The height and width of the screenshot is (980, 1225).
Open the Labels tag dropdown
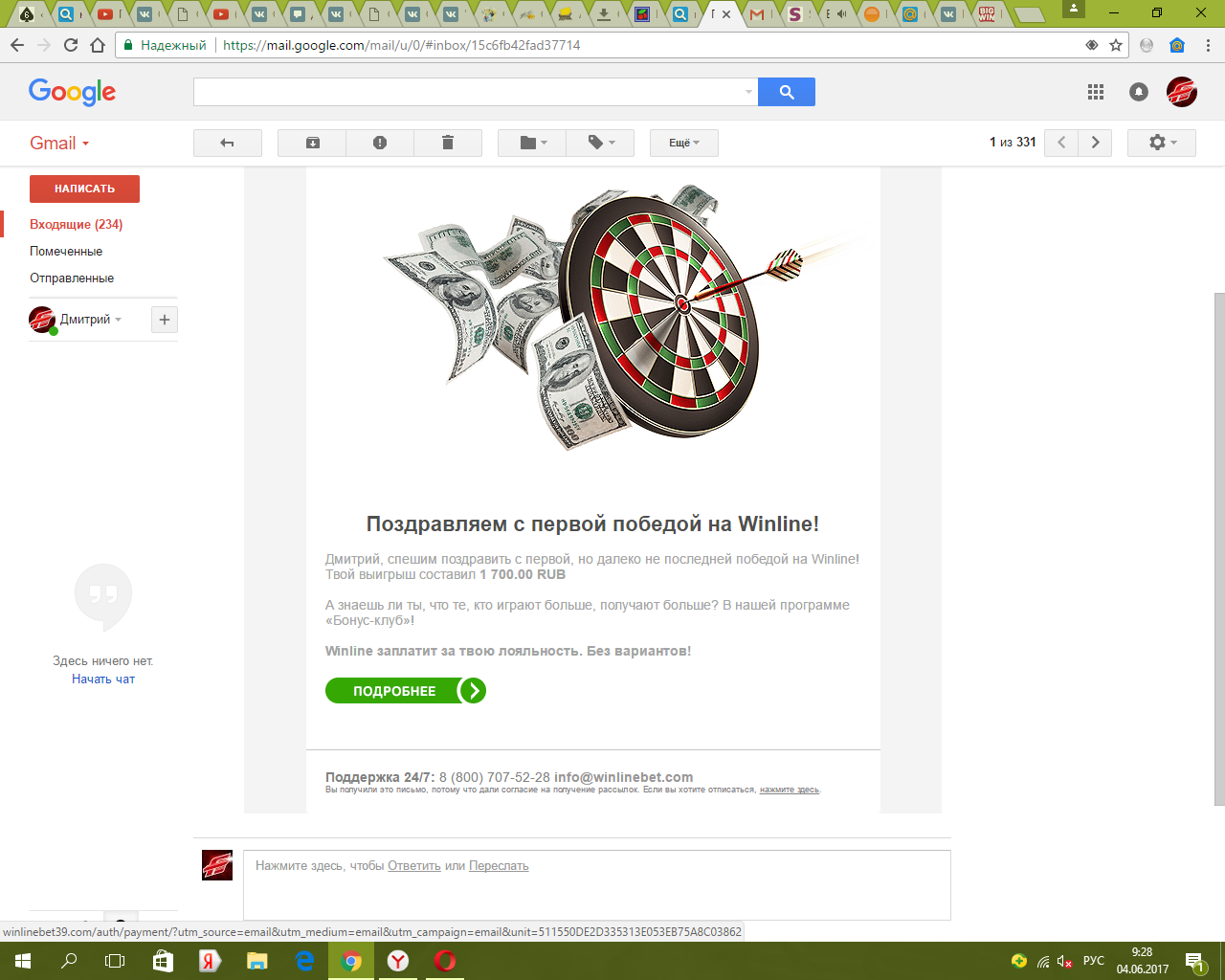pyautogui.click(x=600, y=143)
